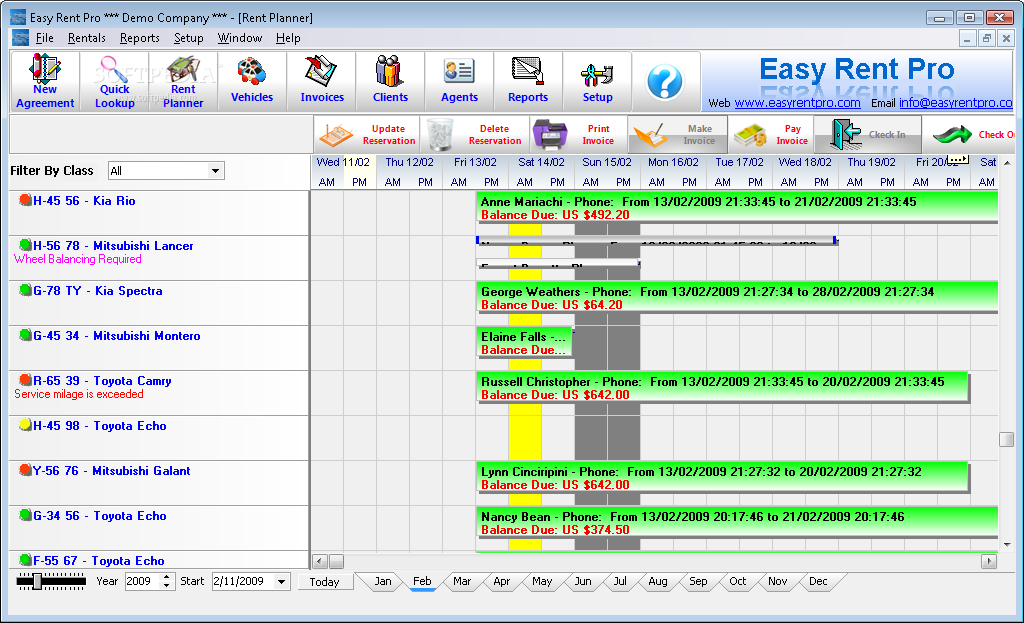
Task: Open the New Agreement tool
Action: point(45,81)
